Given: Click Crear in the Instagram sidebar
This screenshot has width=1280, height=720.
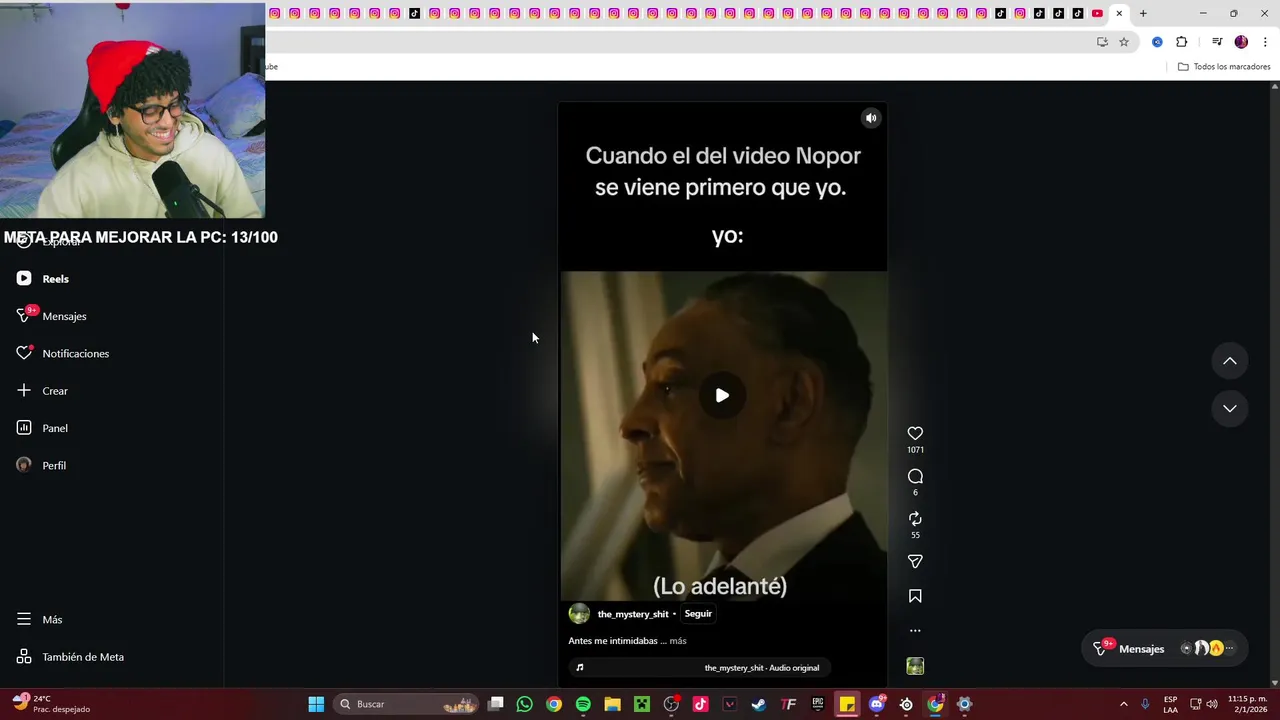Looking at the screenshot, I should tap(55, 391).
